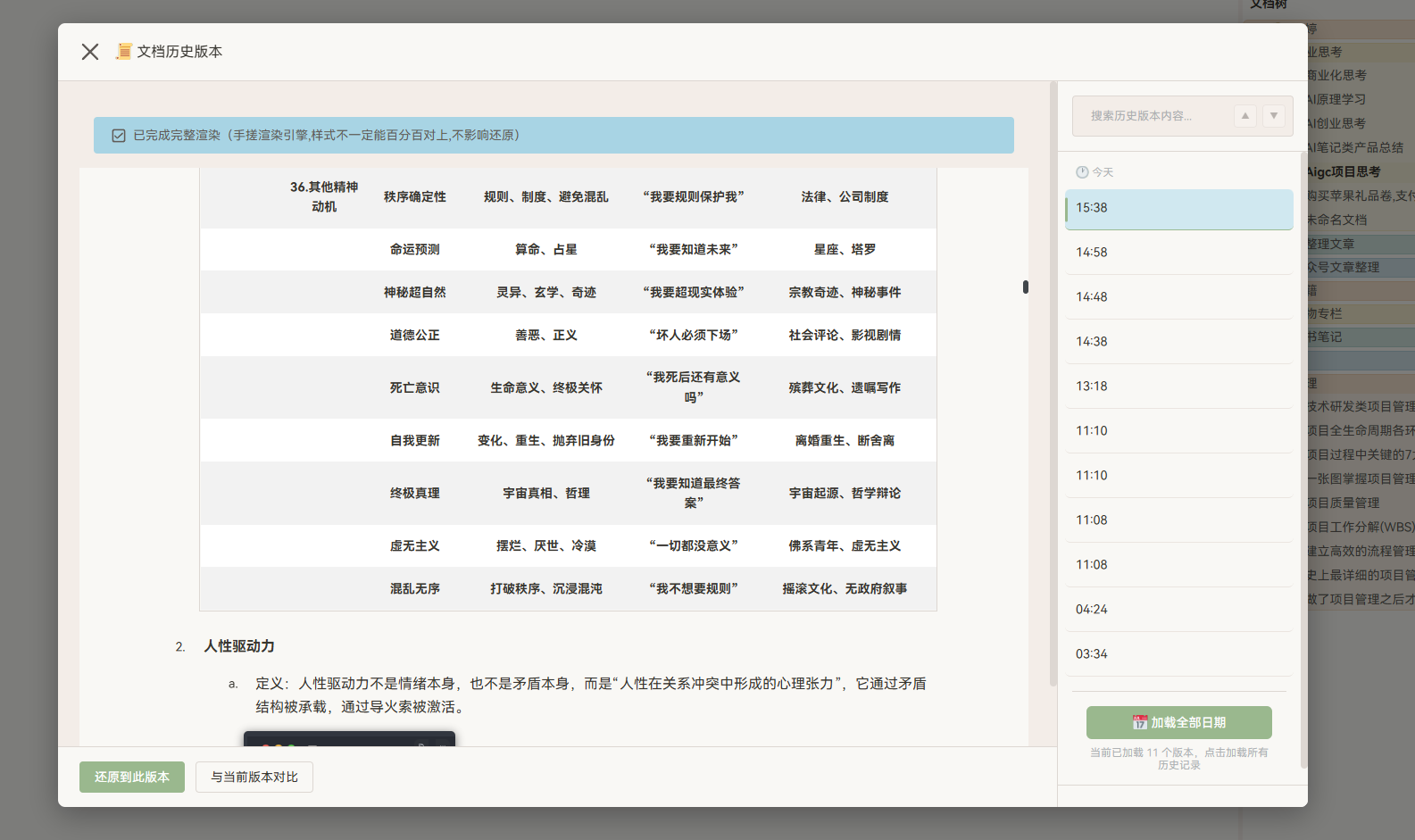Open the 04:24 version snapshot
The height and width of the screenshot is (840, 1415).
[1178, 610]
